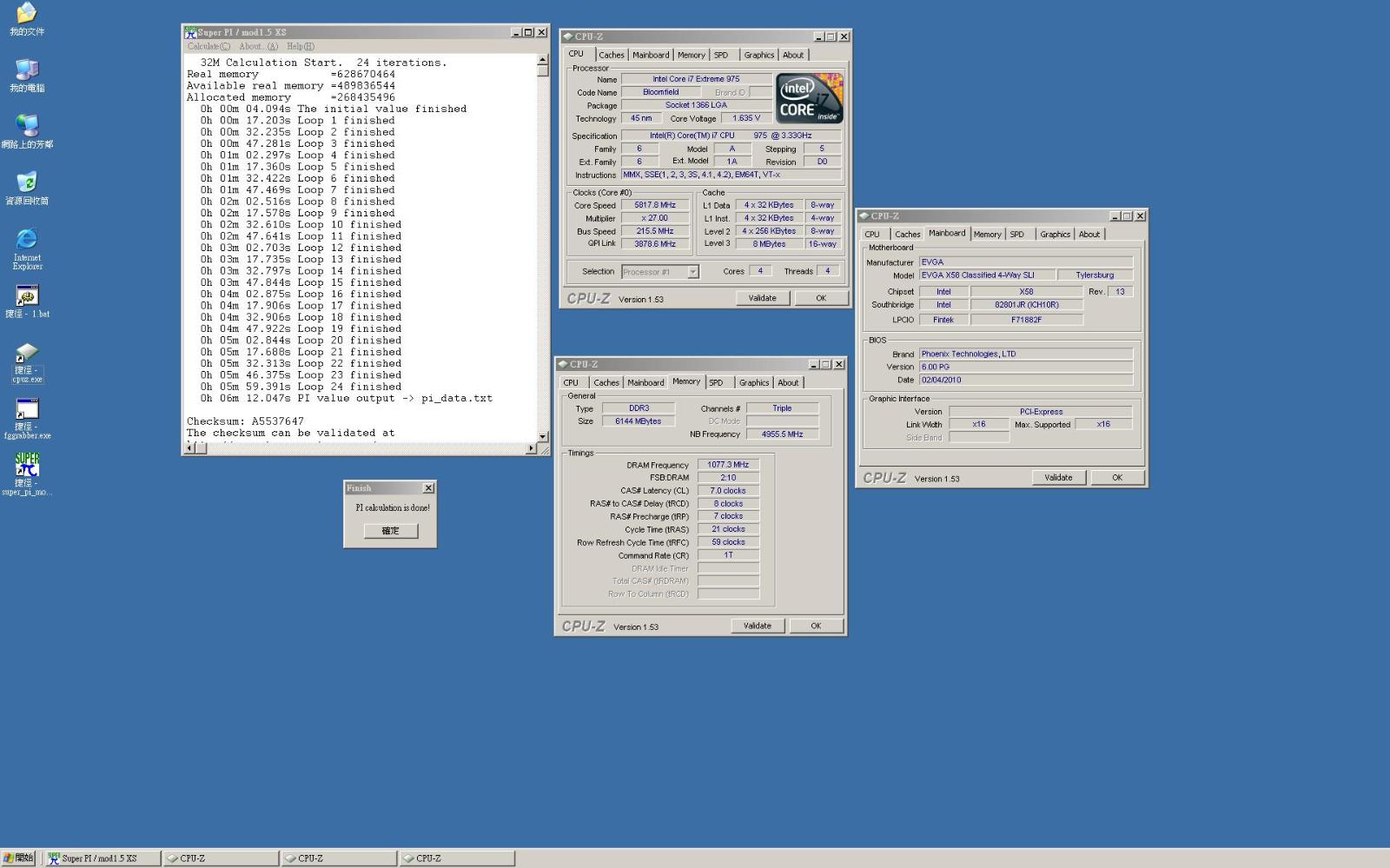
Task: Expand the Processor #1 selection dropdown
Action: [x=692, y=272]
